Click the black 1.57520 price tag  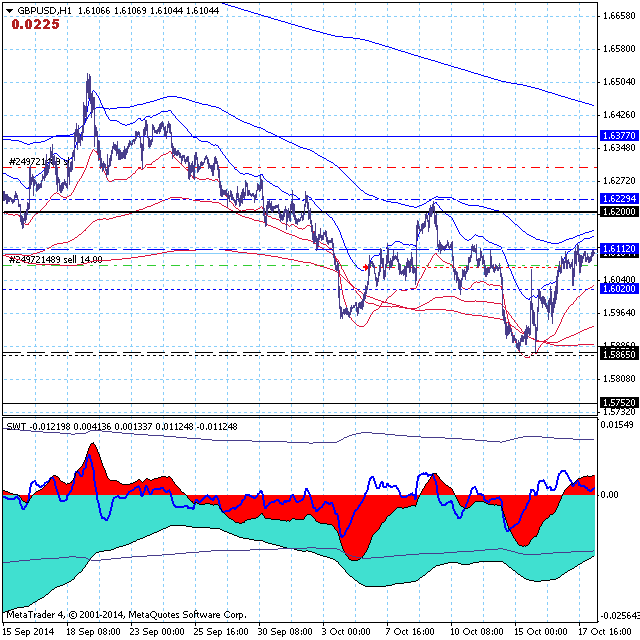619,402
